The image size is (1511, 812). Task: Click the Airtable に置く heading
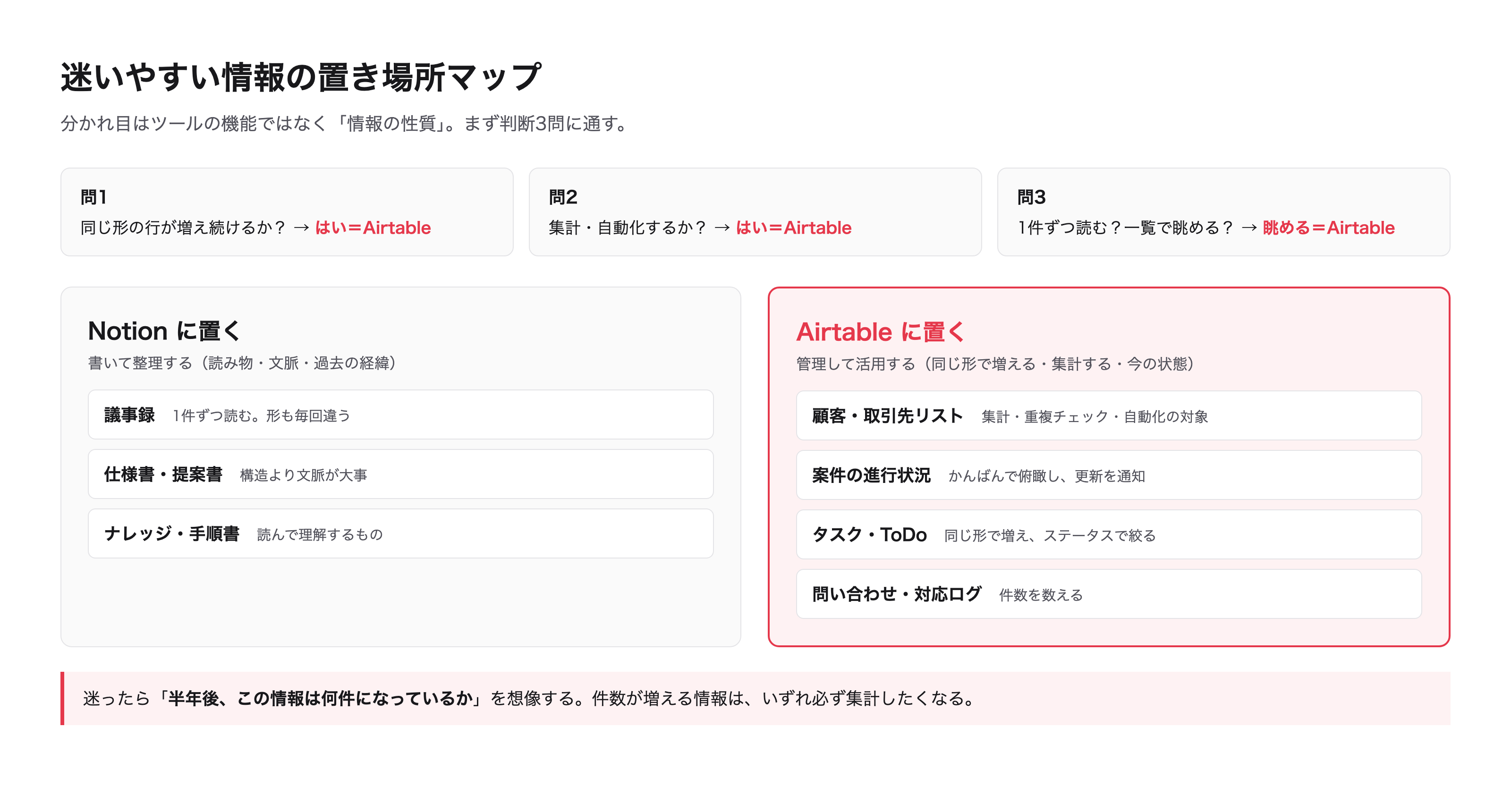click(x=881, y=332)
